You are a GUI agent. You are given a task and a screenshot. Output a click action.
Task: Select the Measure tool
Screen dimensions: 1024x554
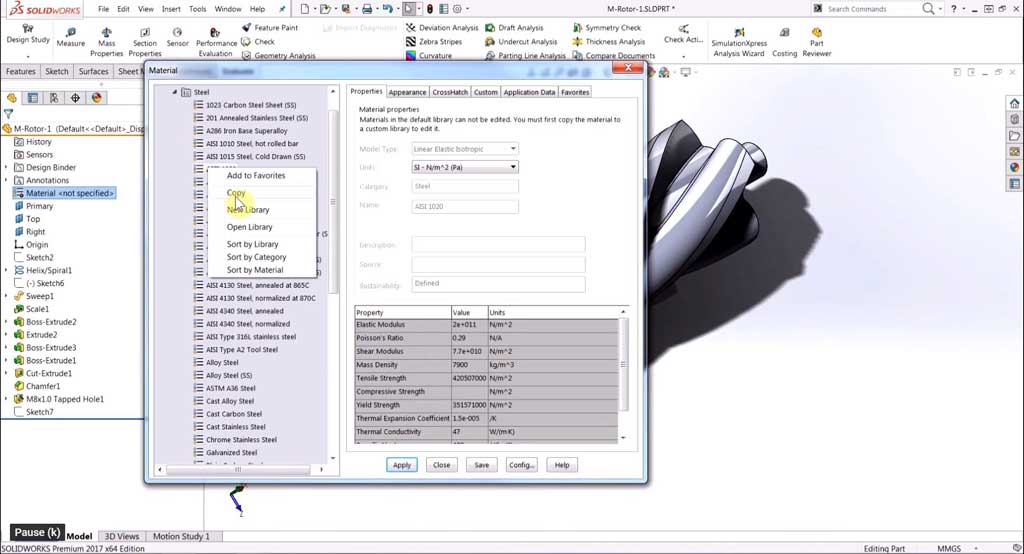click(71, 37)
